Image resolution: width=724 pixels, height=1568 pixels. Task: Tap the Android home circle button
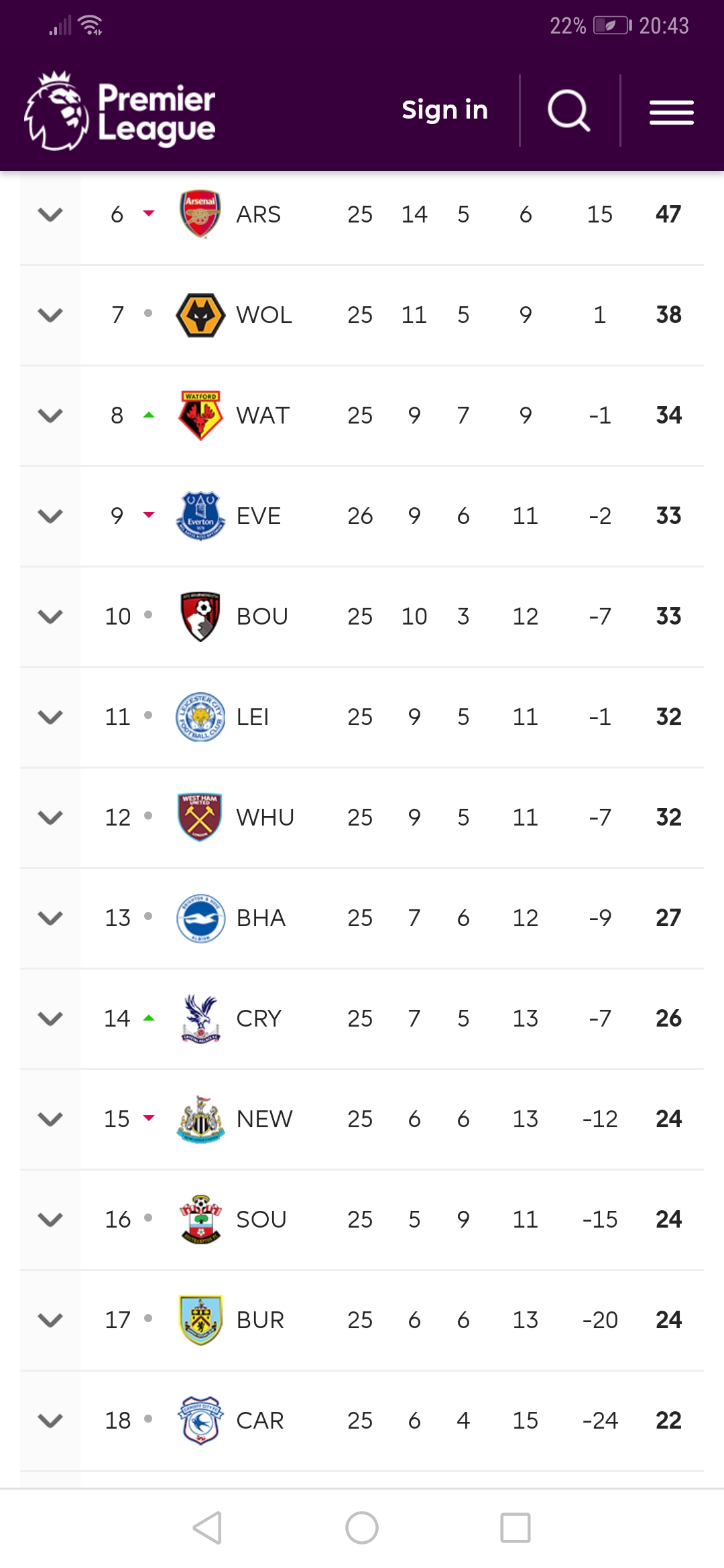pyautogui.click(x=362, y=1528)
